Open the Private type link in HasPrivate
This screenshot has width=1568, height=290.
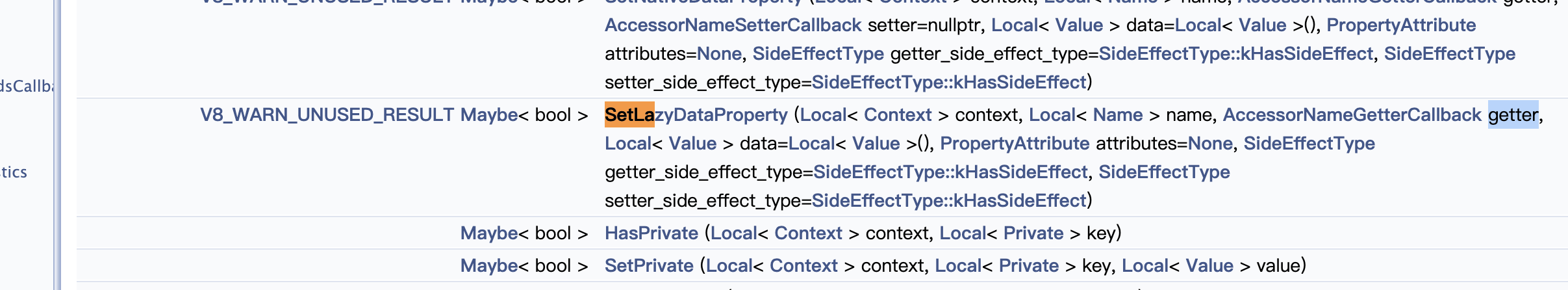pyautogui.click(x=1033, y=233)
